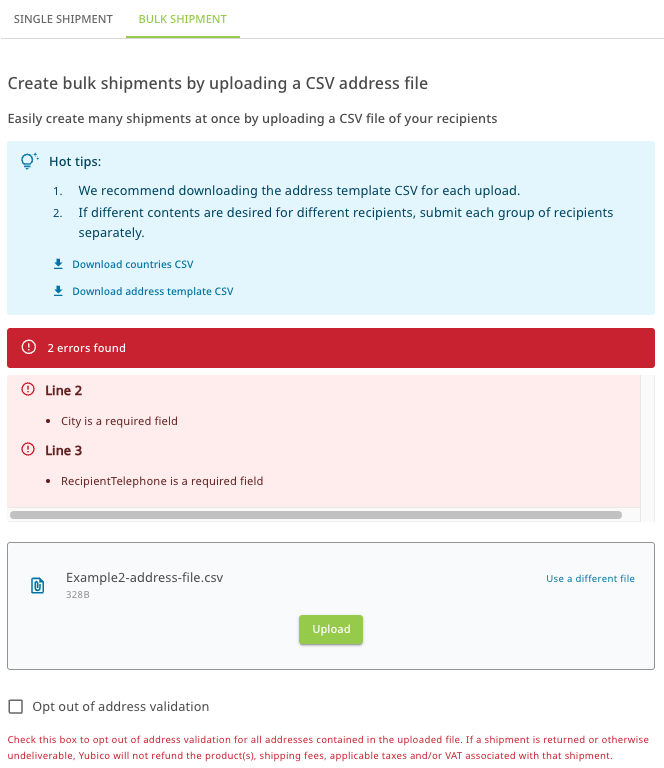This screenshot has width=664, height=768.
Task: Click download icon beside countries CSV
Action: [x=59, y=264]
